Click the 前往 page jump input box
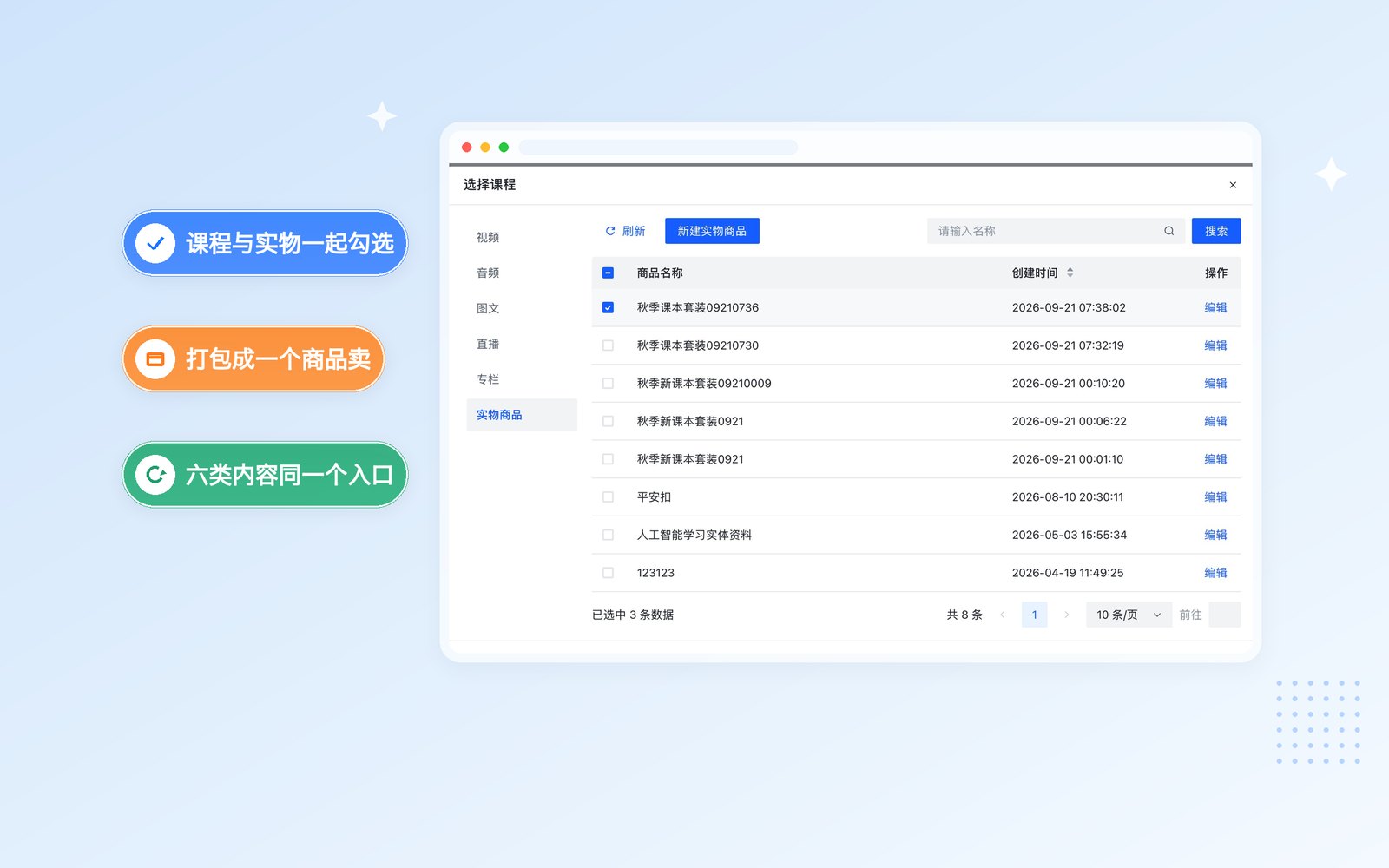 (1225, 615)
